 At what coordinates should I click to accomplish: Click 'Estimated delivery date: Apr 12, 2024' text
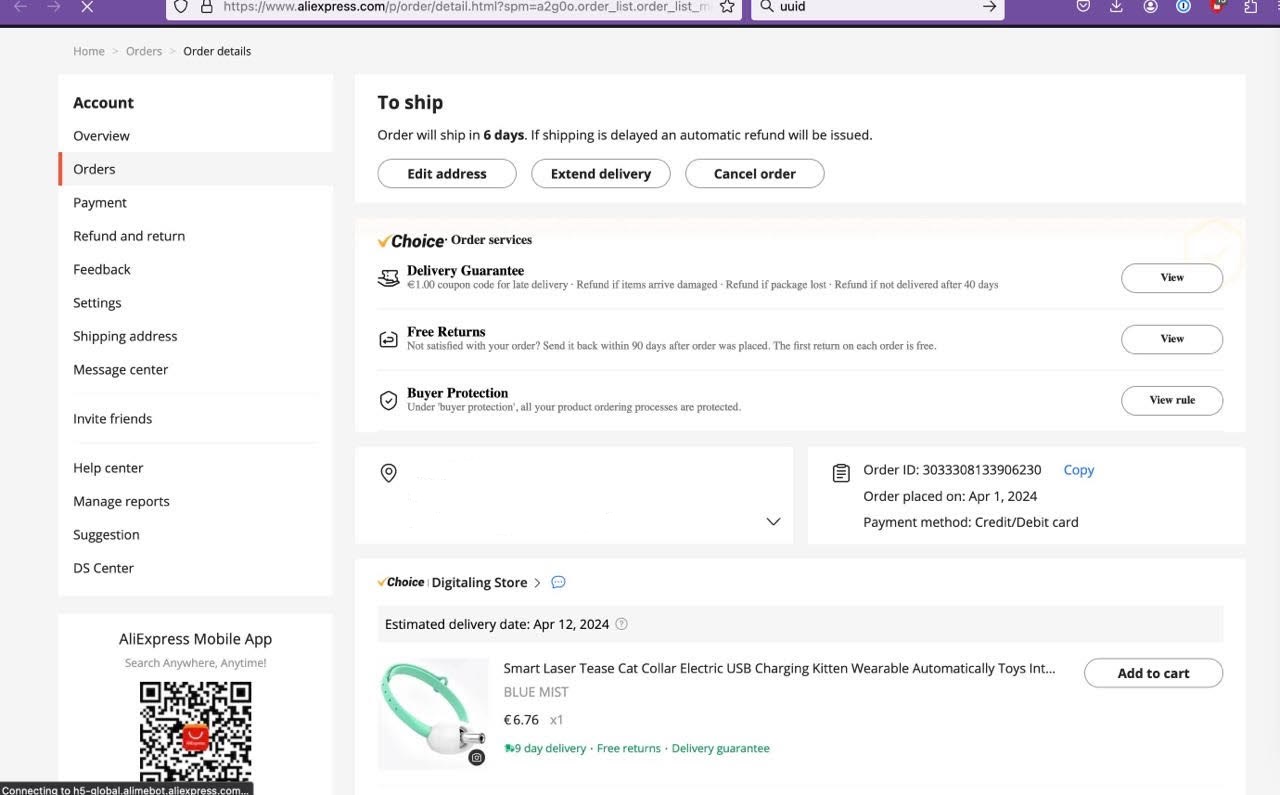(497, 624)
